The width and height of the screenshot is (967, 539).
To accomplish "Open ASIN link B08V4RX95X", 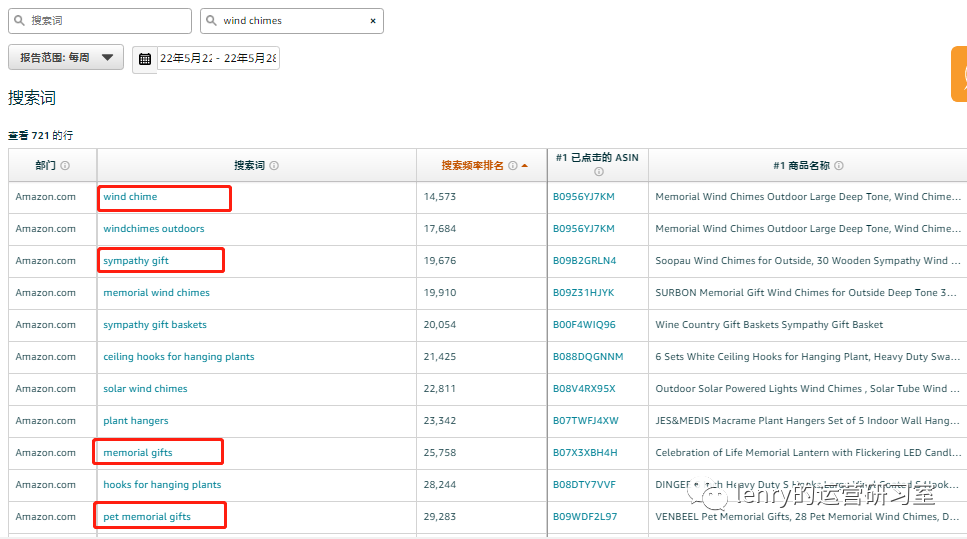I will pos(584,389).
